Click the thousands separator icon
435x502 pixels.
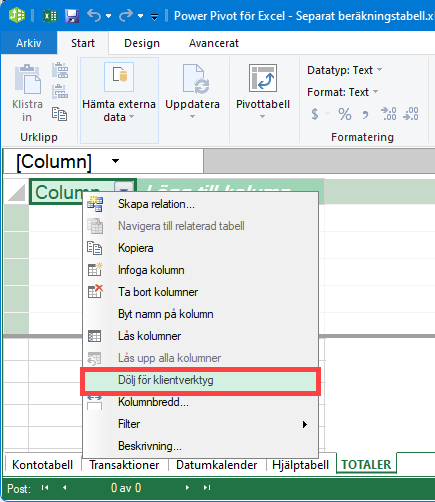[366, 115]
